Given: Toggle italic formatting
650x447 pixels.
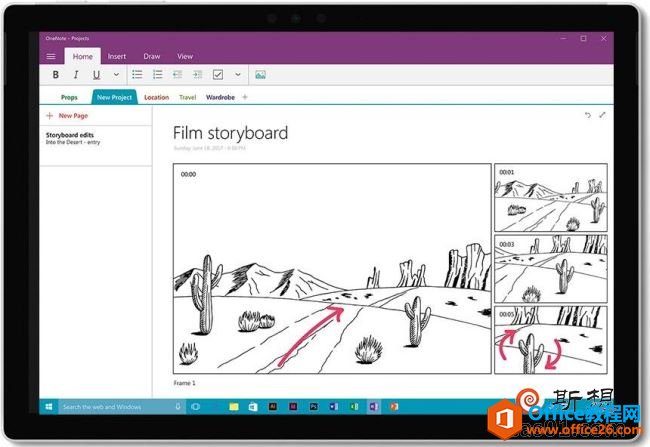Looking at the screenshot, I should (x=76, y=75).
